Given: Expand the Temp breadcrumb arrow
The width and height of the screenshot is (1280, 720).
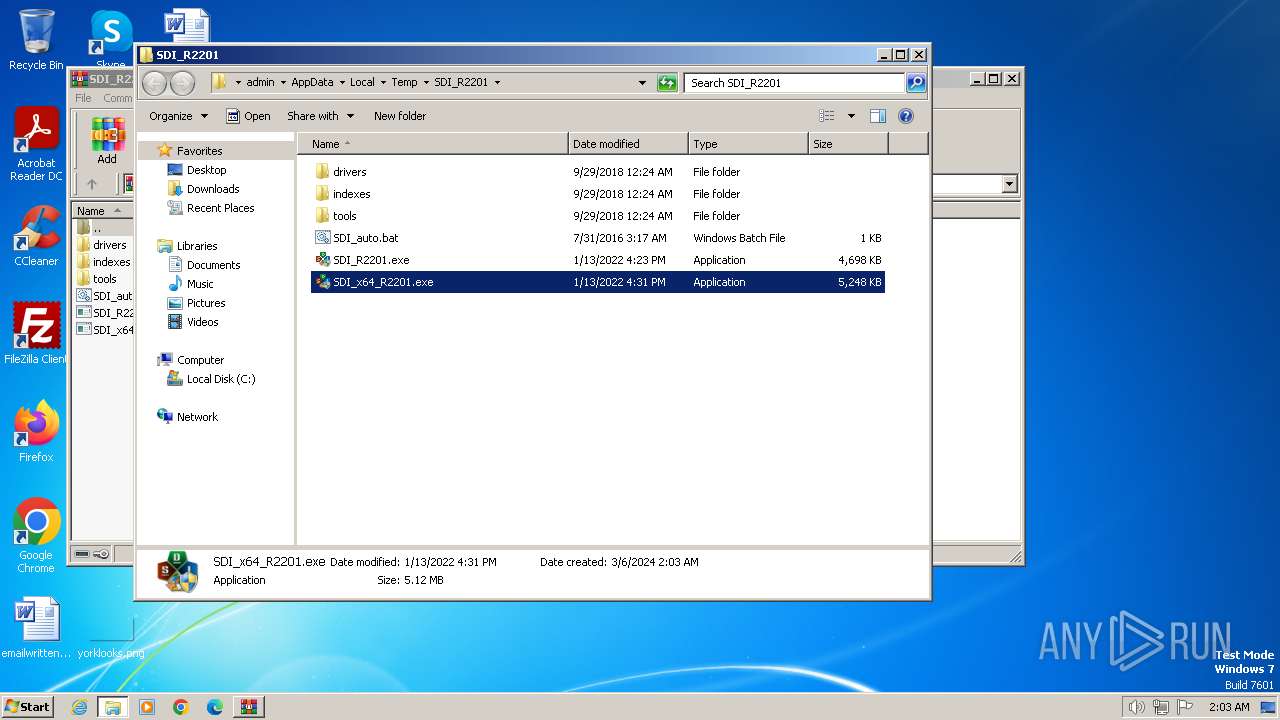Looking at the screenshot, I should [x=426, y=83].
